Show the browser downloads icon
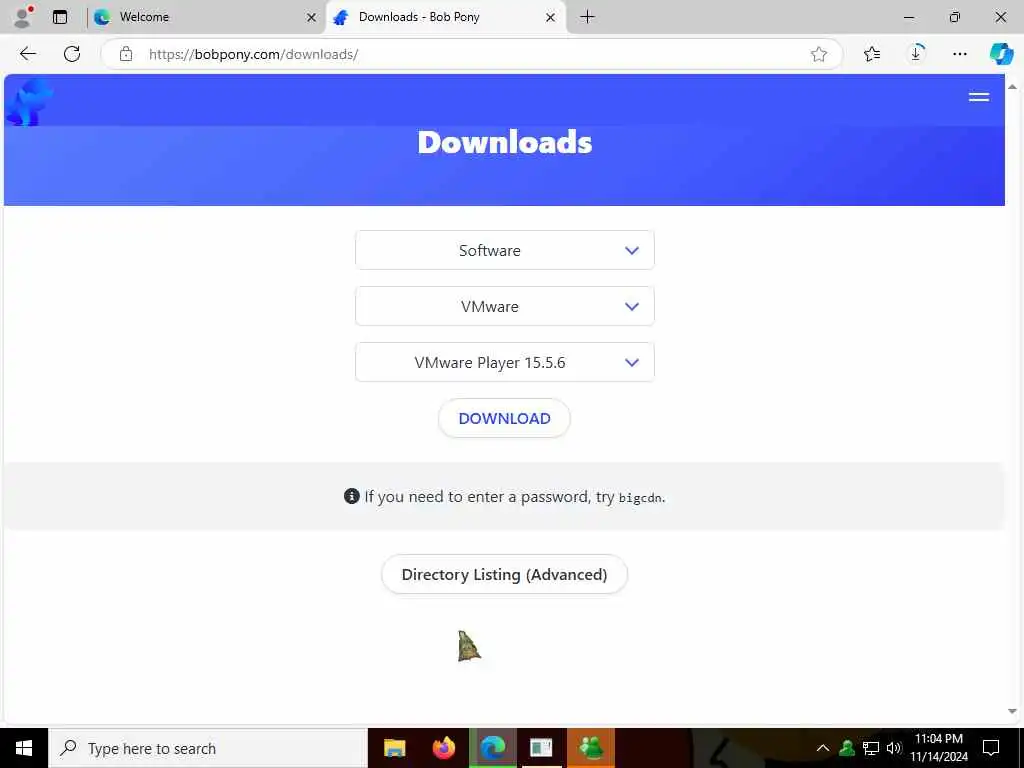 pos(916,54)
